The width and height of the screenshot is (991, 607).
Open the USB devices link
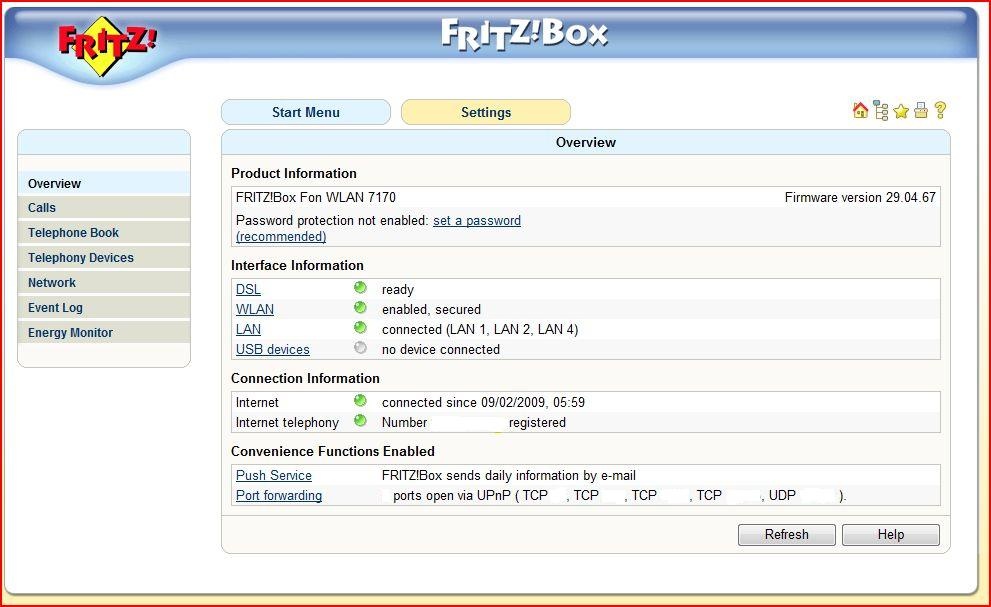pos(272,350)
